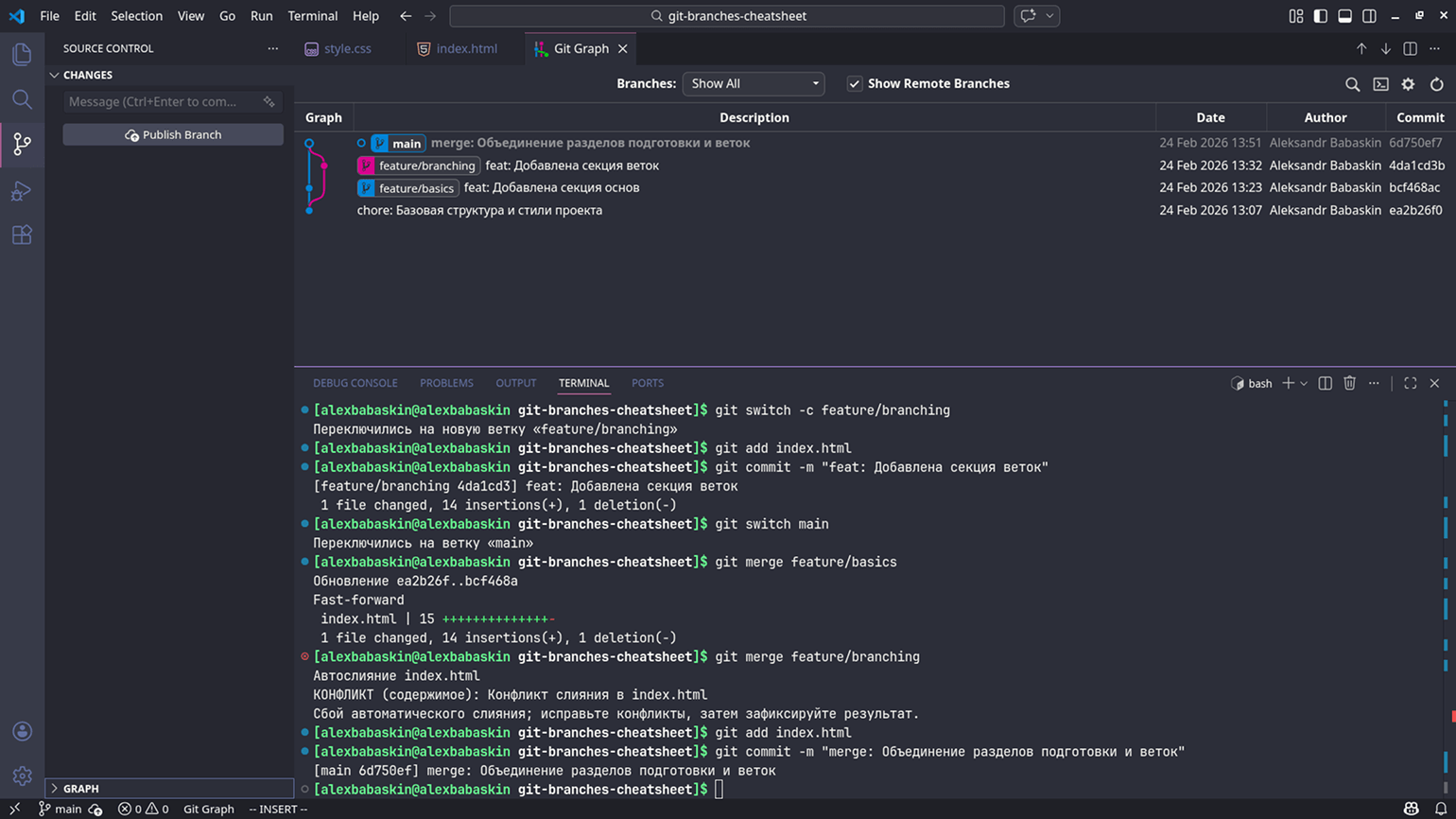Click the Git Graph search commits icon
This screenshot has width=1456, height=819.
(x=1352, y=84)
